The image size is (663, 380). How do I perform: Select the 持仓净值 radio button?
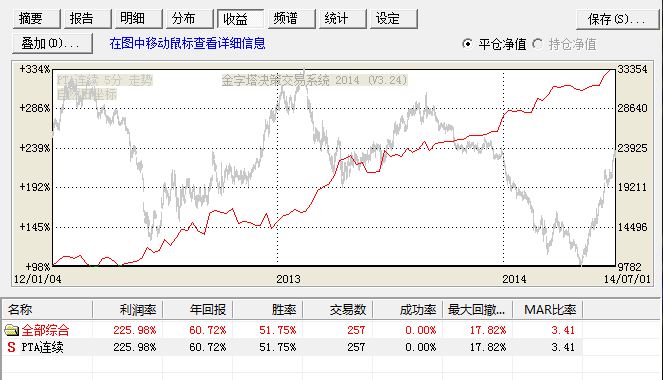[x=538, y=44]
